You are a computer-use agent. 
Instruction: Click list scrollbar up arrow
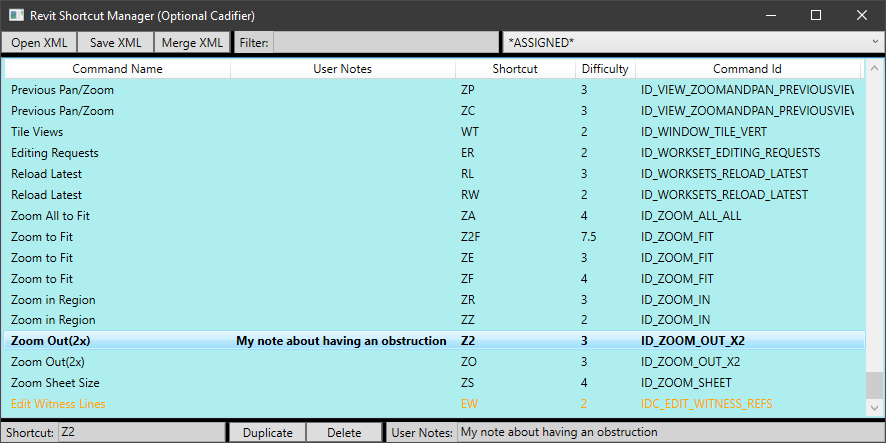point(874,67)
